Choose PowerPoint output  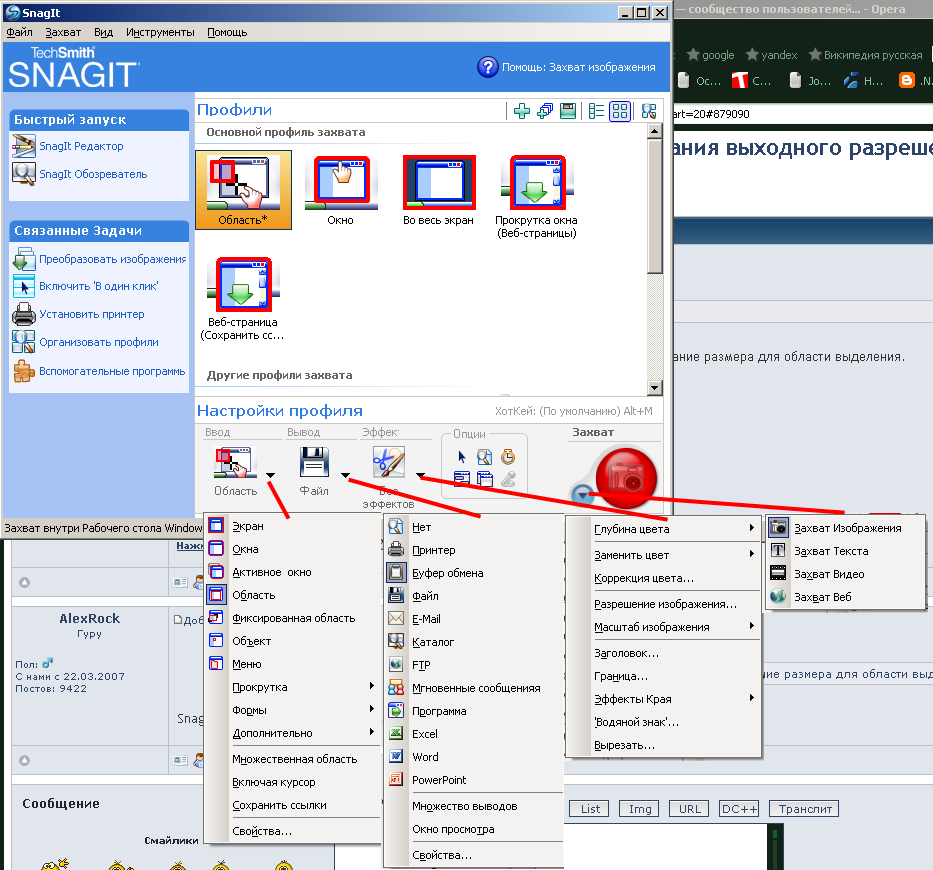[x=474, y=780]
